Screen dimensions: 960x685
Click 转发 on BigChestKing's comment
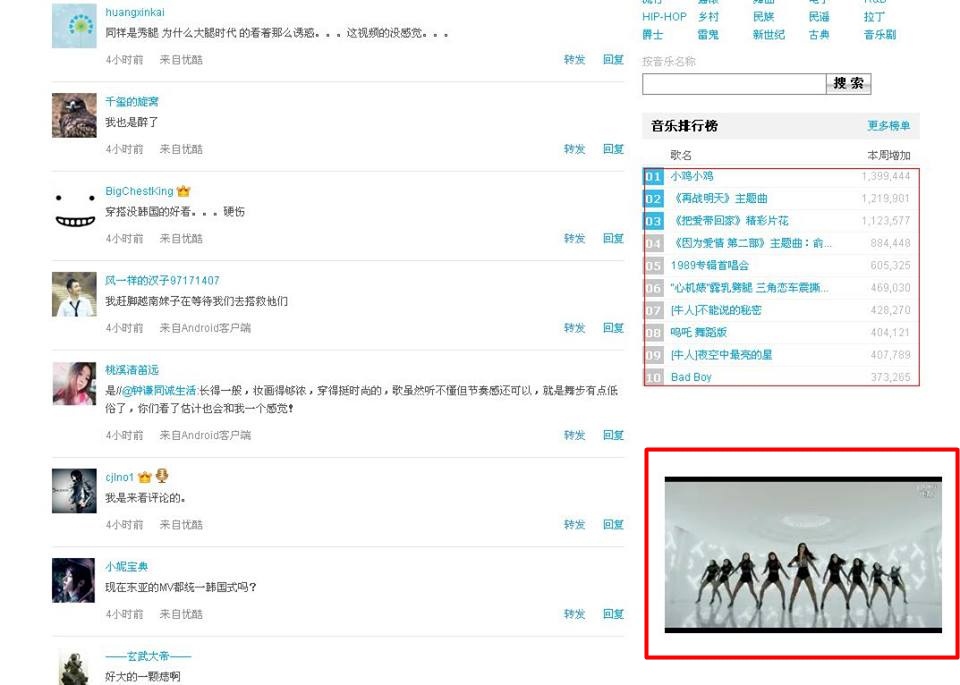(x=574, y=238)
